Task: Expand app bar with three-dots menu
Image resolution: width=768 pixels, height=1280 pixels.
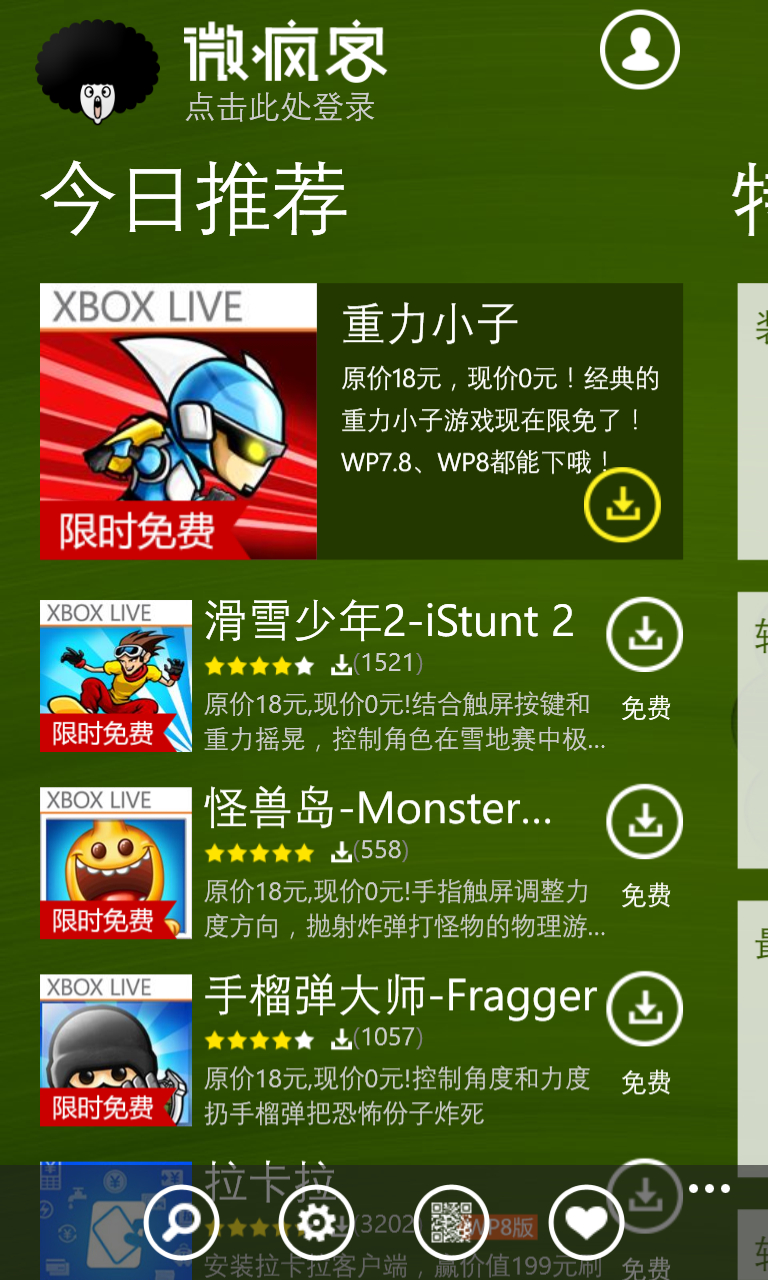Action: tap(710, 1189)
